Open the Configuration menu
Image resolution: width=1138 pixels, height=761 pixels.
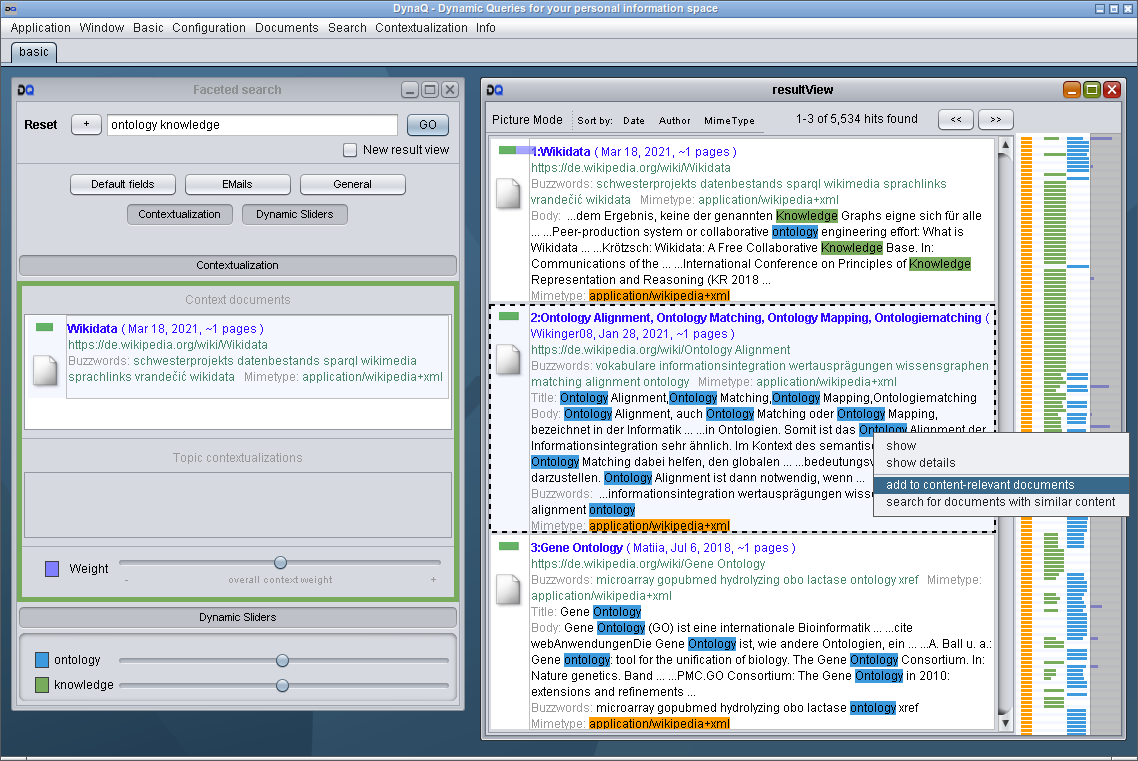coord(208,28)
